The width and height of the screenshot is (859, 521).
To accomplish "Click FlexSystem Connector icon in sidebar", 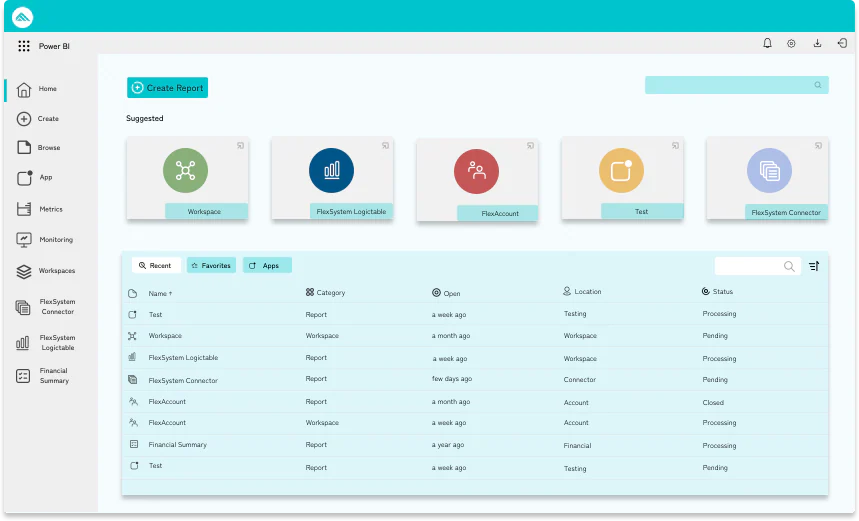I will pyautogui.click(x=23, y=307).
